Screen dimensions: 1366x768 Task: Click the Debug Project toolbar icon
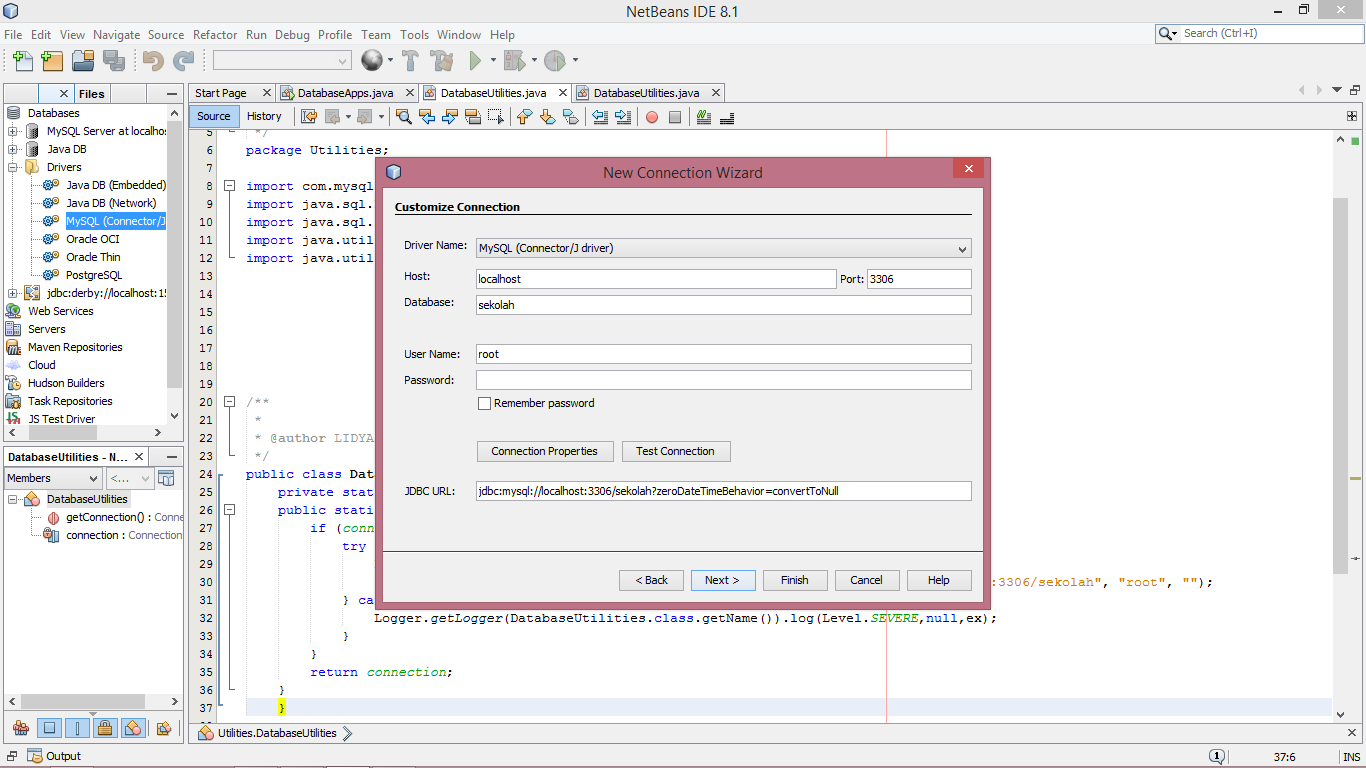pos(514,61)
